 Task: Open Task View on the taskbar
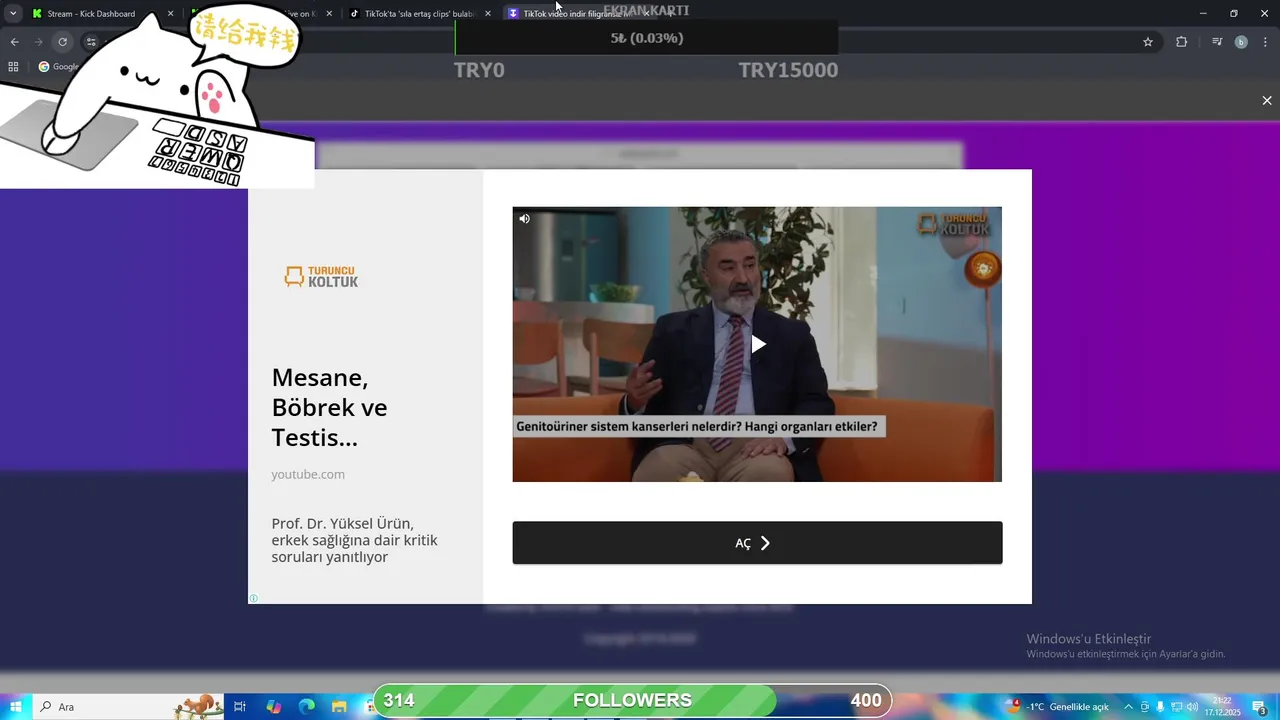[240, 707]
